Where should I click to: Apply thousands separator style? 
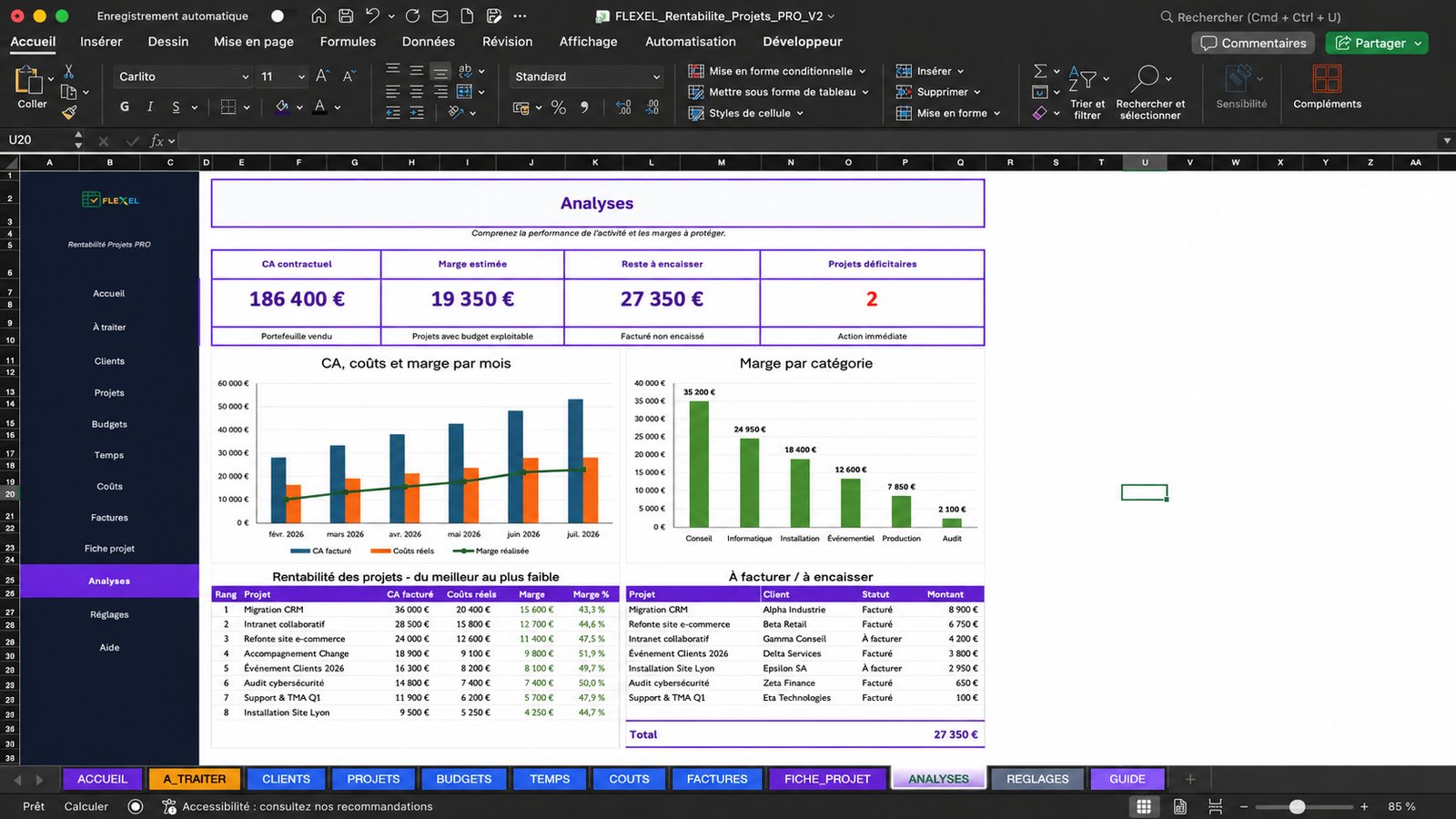tap(584, 107)
